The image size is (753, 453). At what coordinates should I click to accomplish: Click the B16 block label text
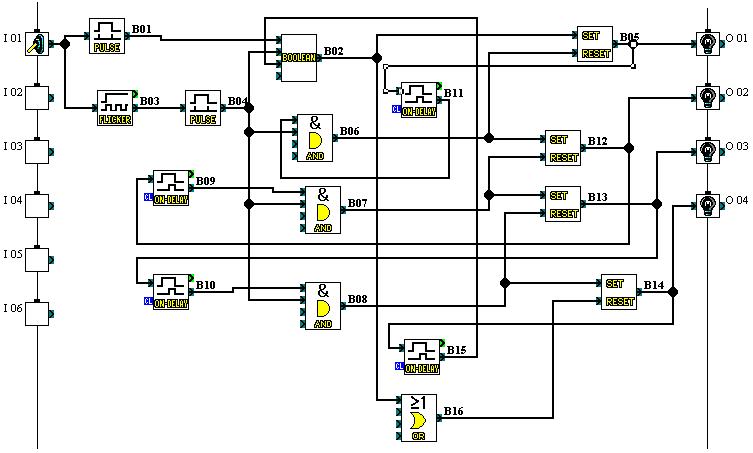453,411
